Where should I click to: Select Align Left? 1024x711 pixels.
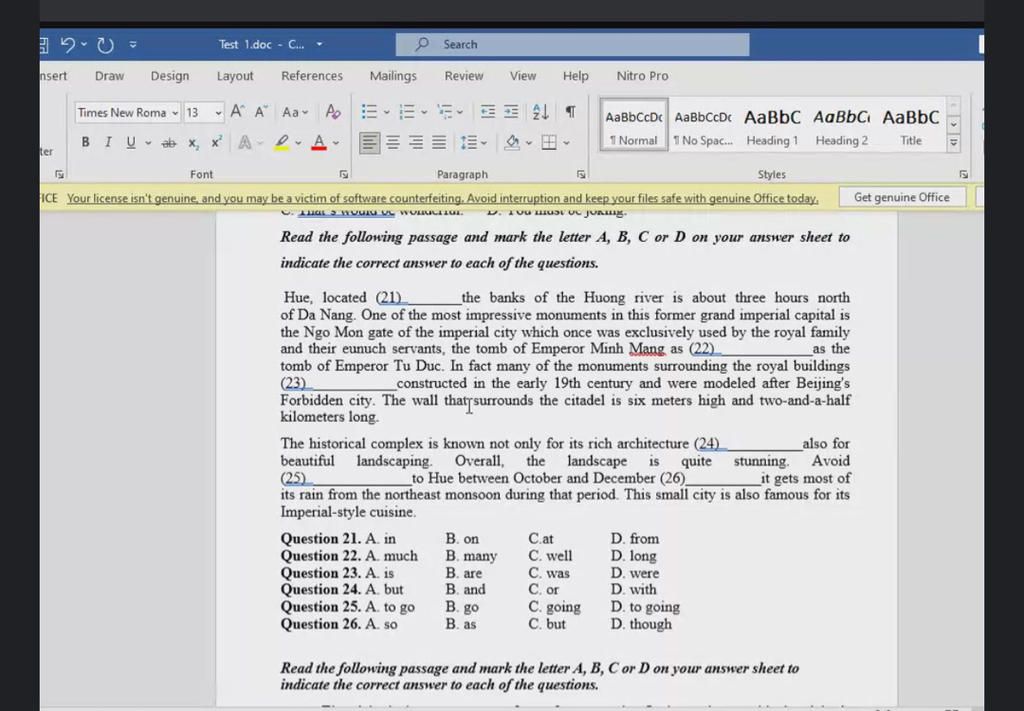pos(370,142)
